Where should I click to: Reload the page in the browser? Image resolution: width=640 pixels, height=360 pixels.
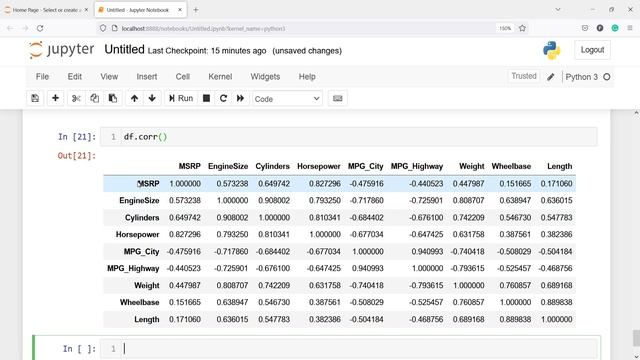(x=40, y=28)
